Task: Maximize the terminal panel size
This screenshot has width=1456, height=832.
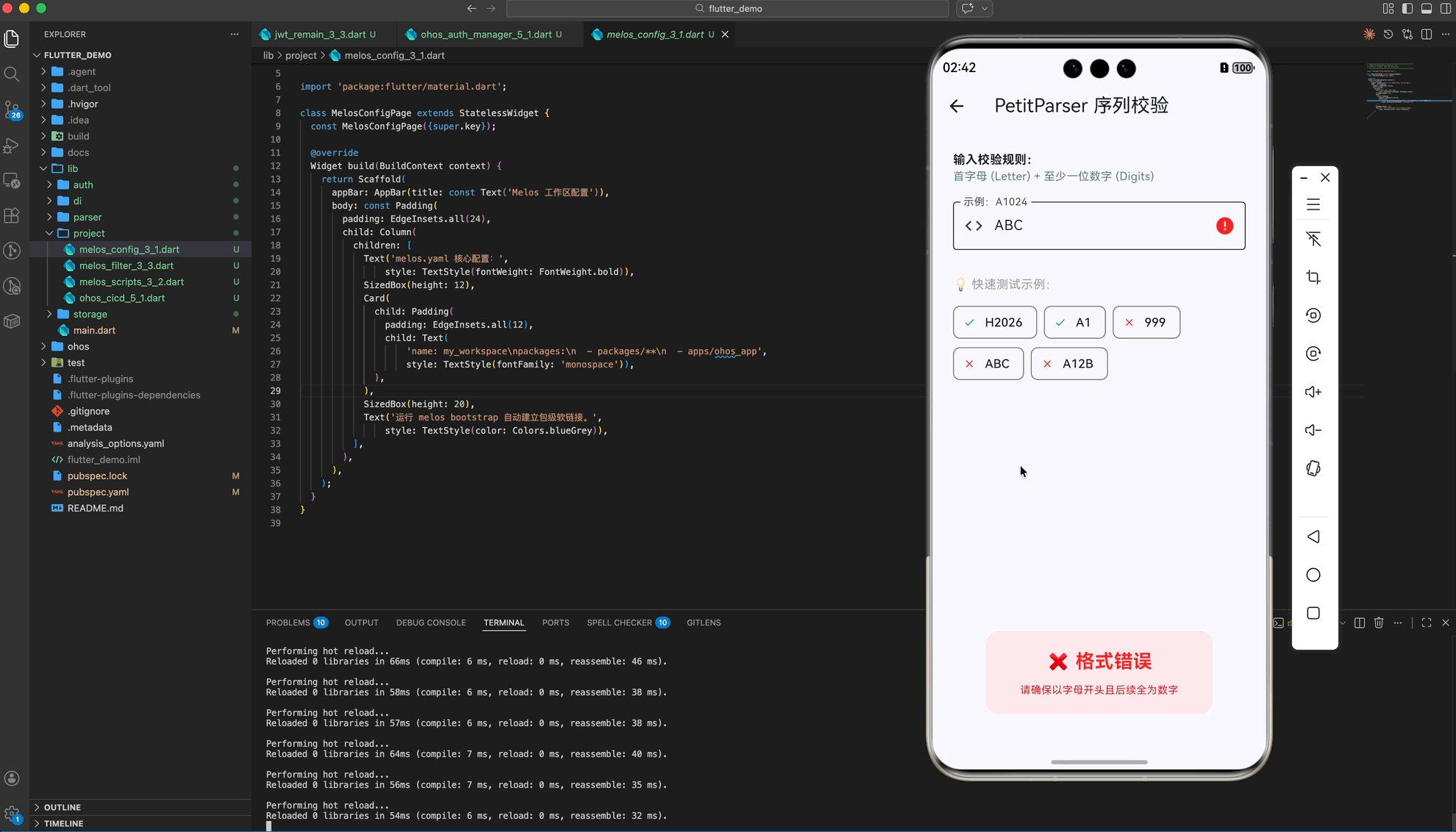Action: pos(1426,623)
